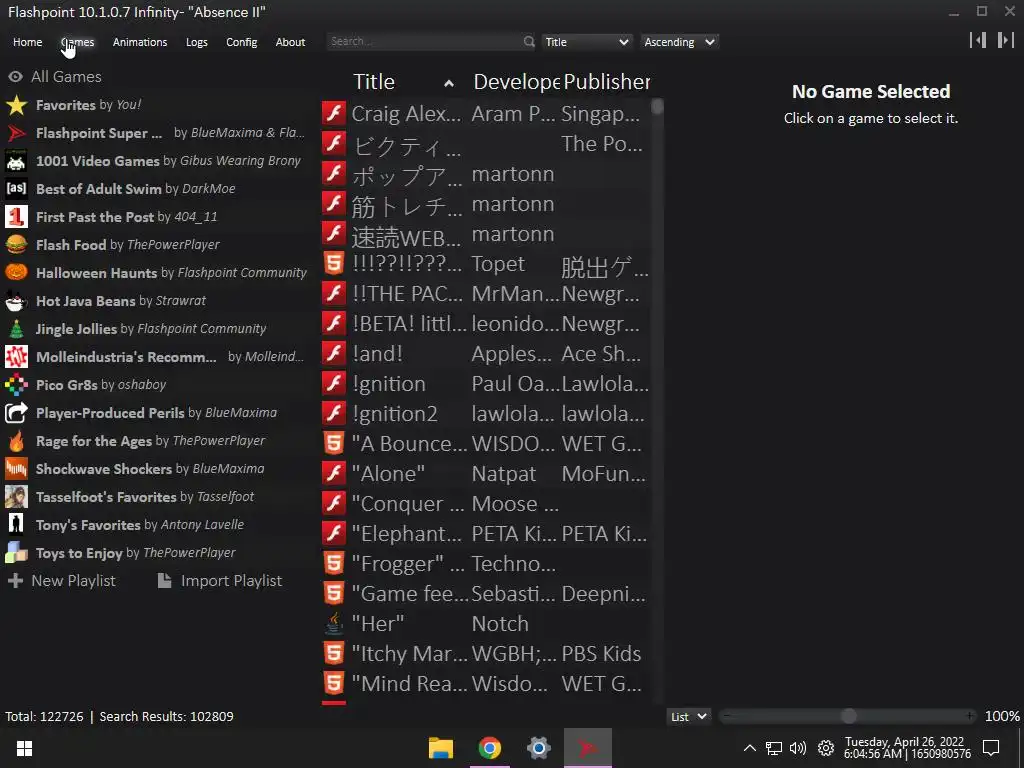Select the Molleindustria's Recommendations playlist icon
Screen dimensions: 1024x768
[16, 357]
